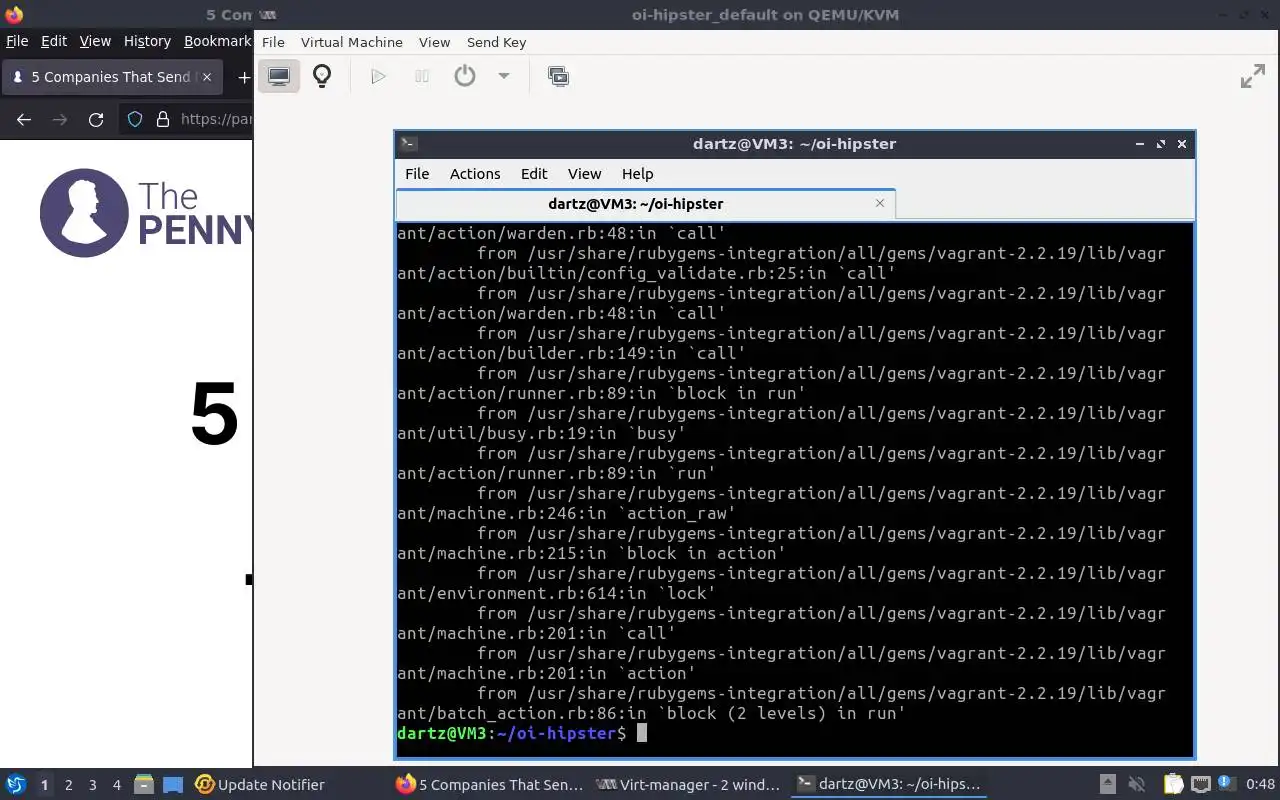Click the Firefox icon in title bar
Viewport: 1280px width, 800px height.
tap(14, 14)
